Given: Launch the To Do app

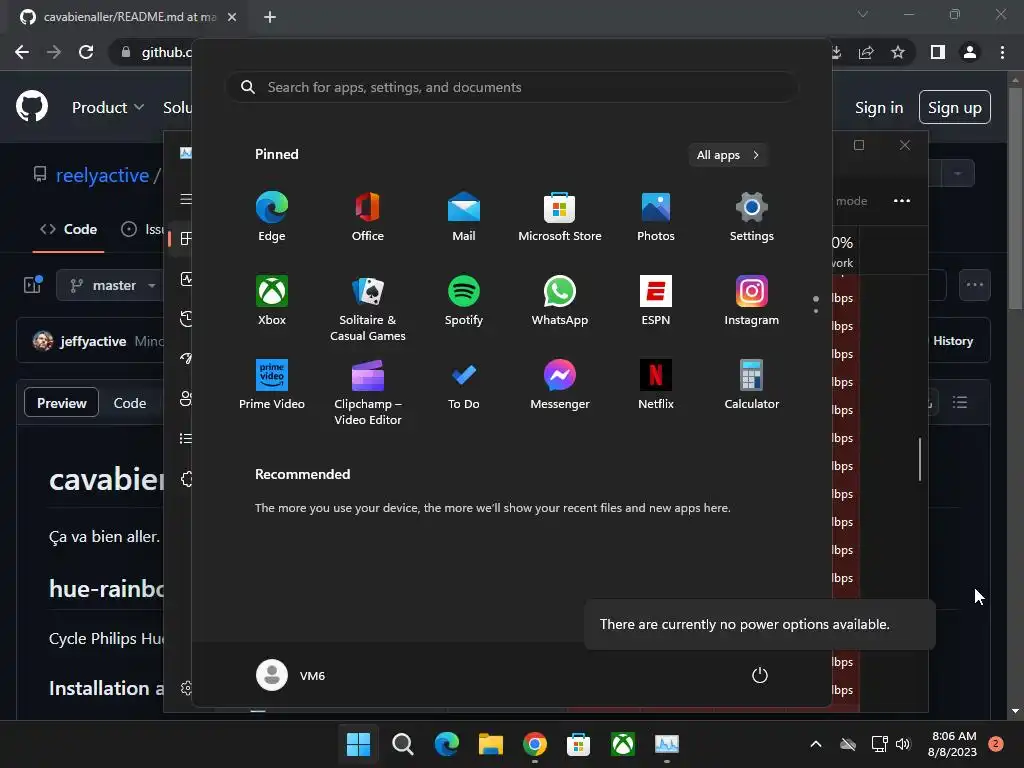Looking at the screenshot, I should pos(464,385).
